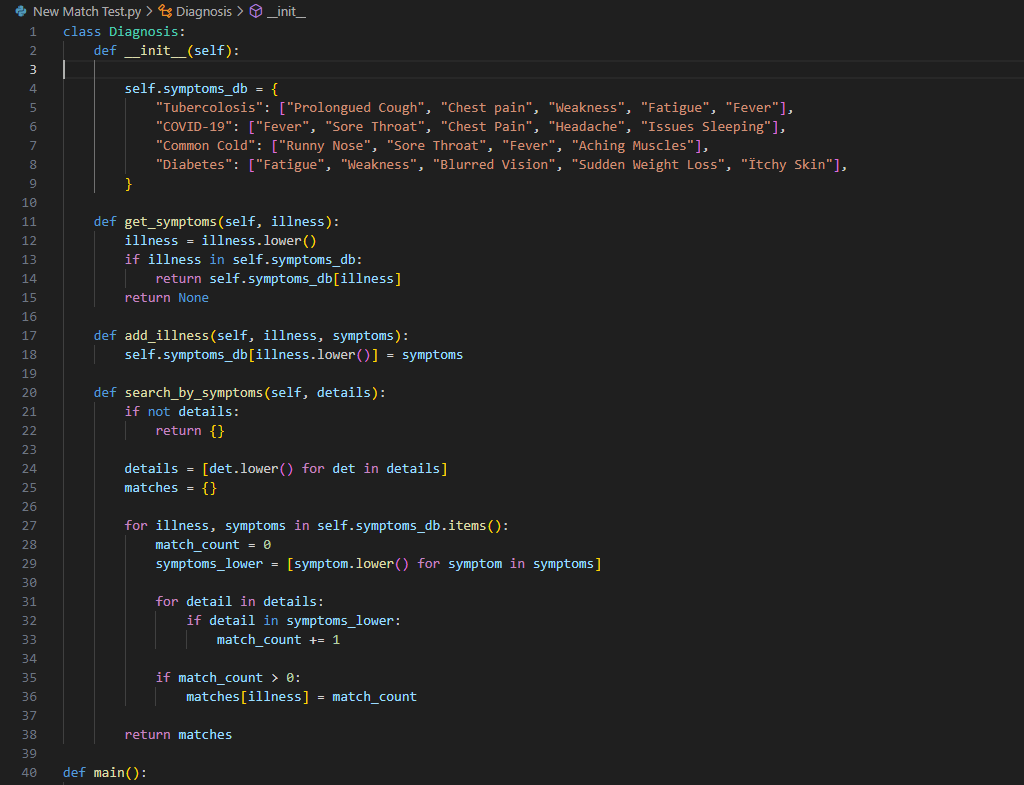Click 'matches[illness] = match_count' line
Screen dimensions: 1024x785
(301, 697)
